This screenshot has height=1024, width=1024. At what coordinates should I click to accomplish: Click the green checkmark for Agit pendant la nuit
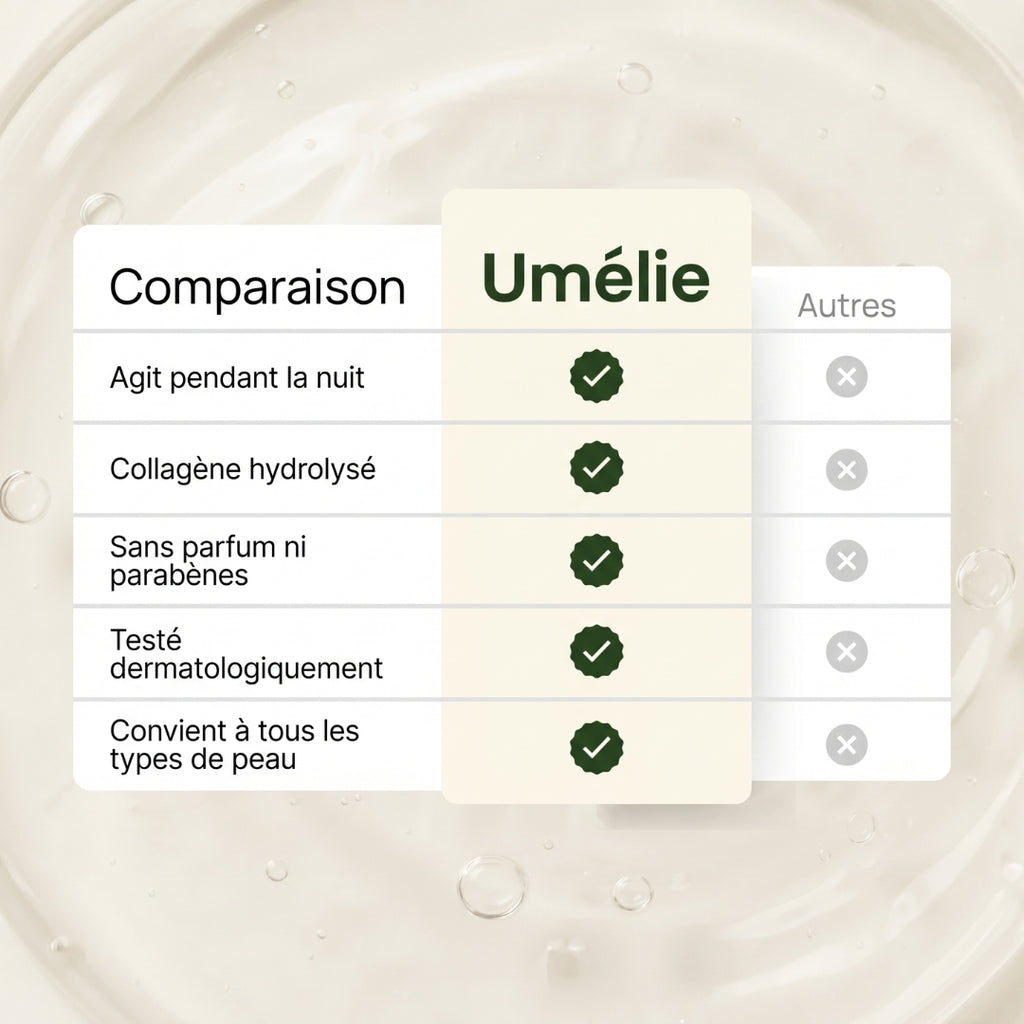pyautogui.click(x=596, y=376)
